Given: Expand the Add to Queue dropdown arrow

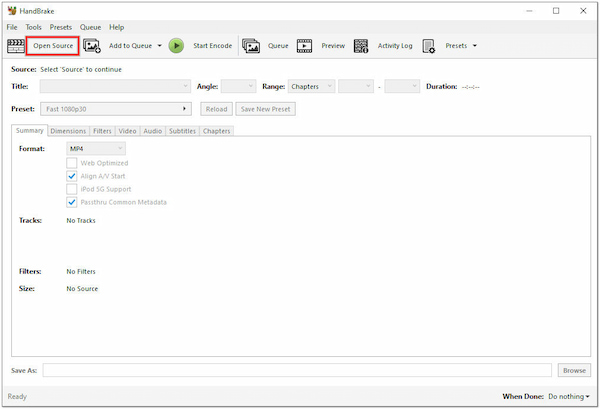Looking at the screenshot, I should [x=160, y=46].
